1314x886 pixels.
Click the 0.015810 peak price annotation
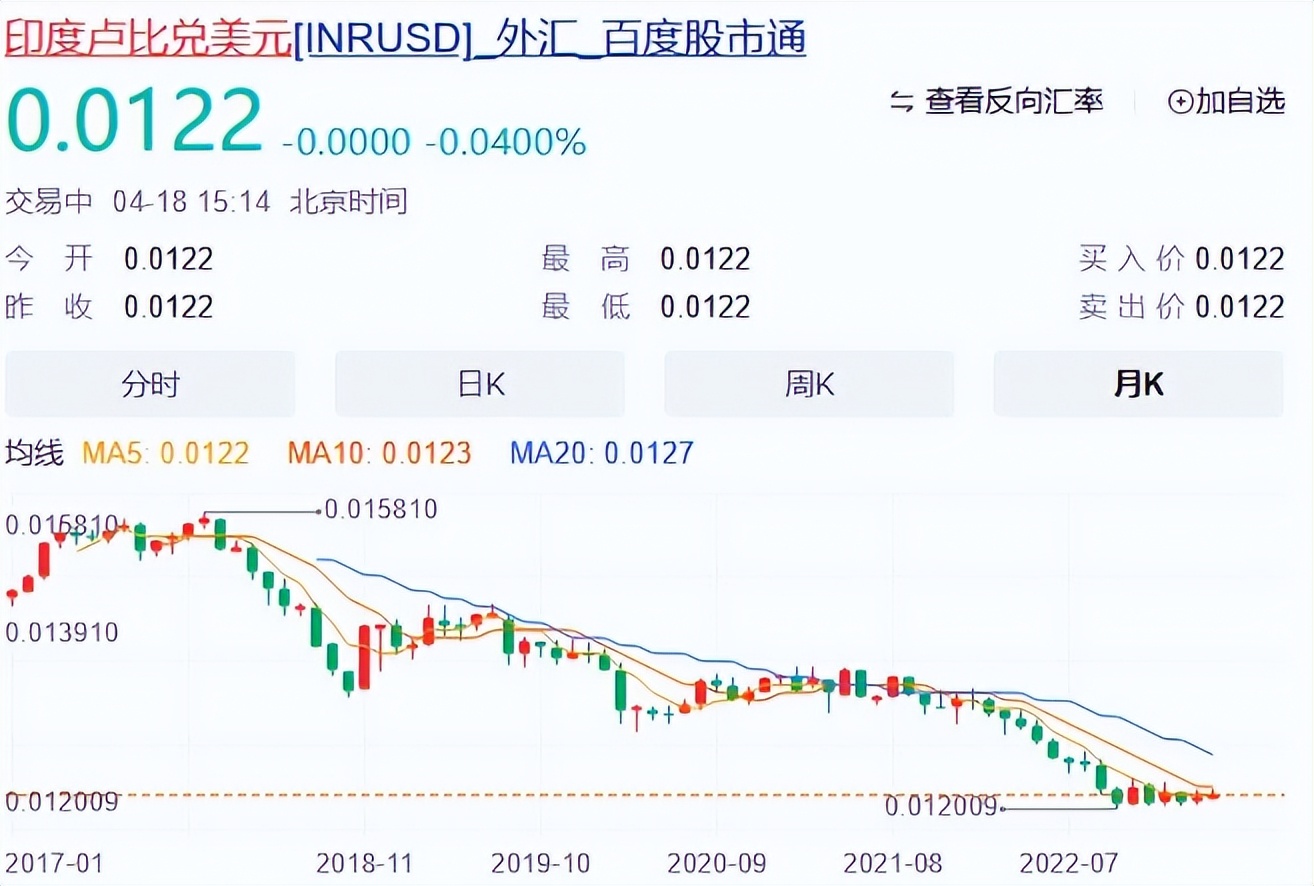click(383, 509)
